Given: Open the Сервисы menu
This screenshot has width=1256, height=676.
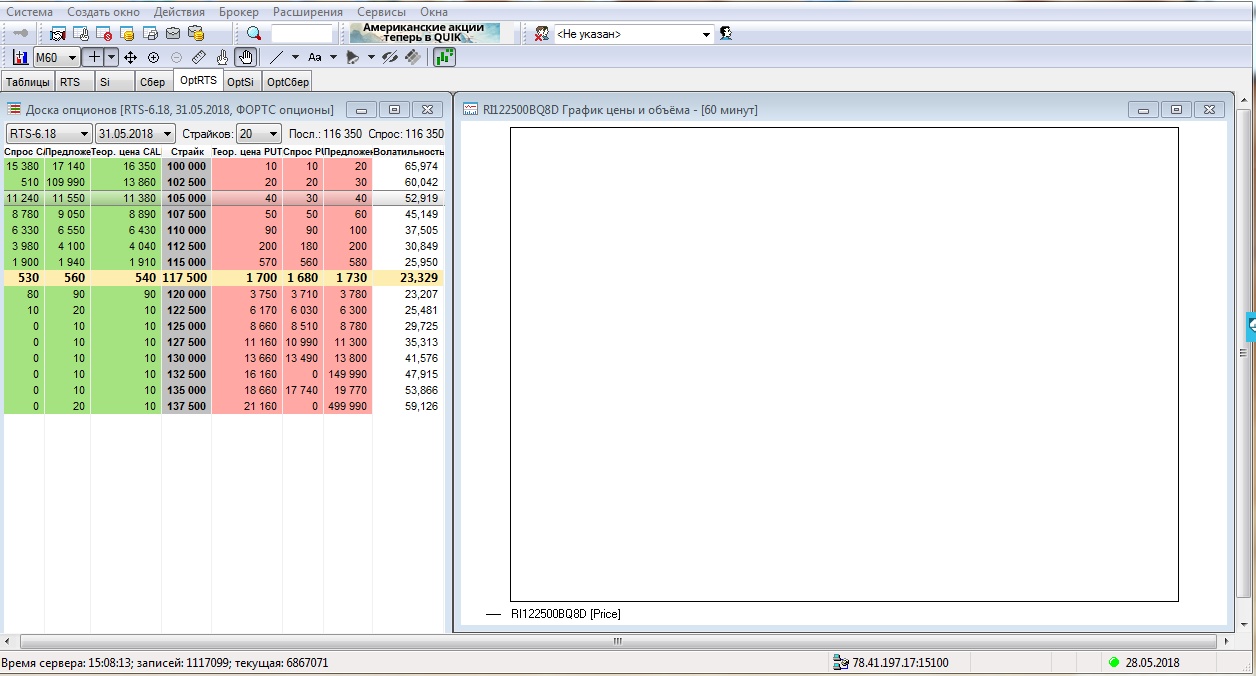Looking at the screenshot, I should (x=381, y=12).
